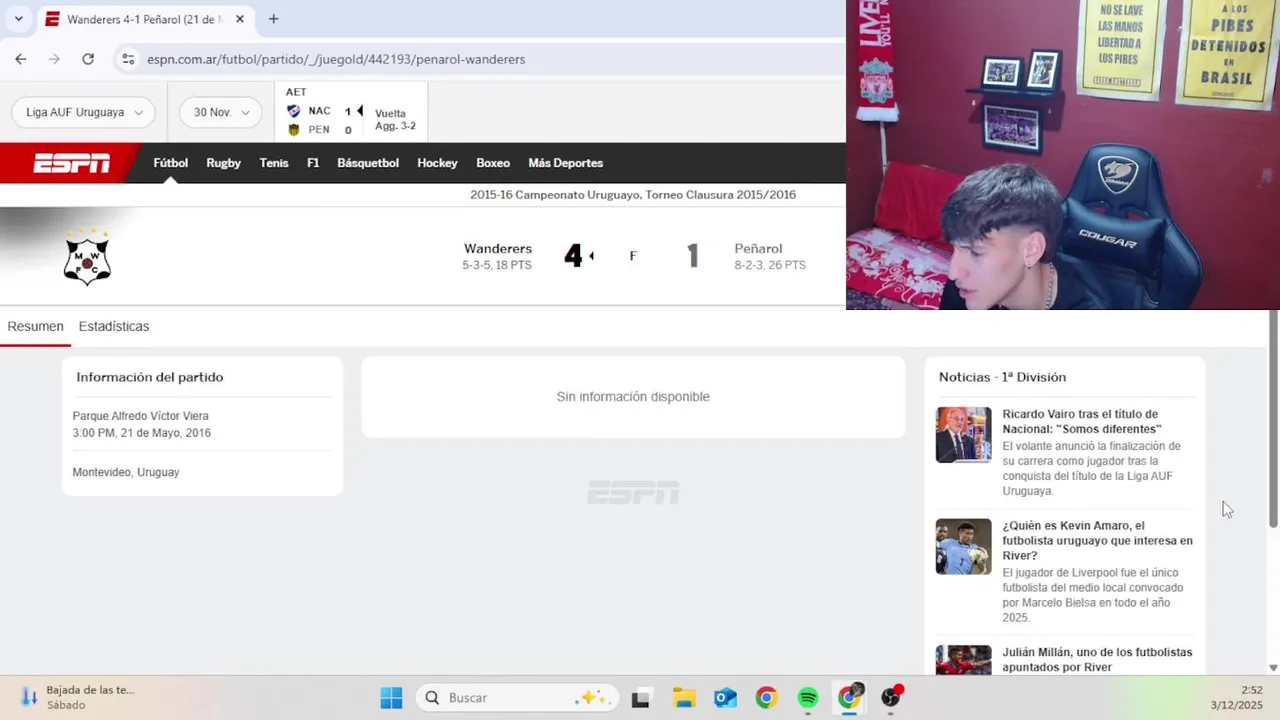Switch to the Estadísticas tab
This screenshot has width=1280, height=720.
click(114, 326)
